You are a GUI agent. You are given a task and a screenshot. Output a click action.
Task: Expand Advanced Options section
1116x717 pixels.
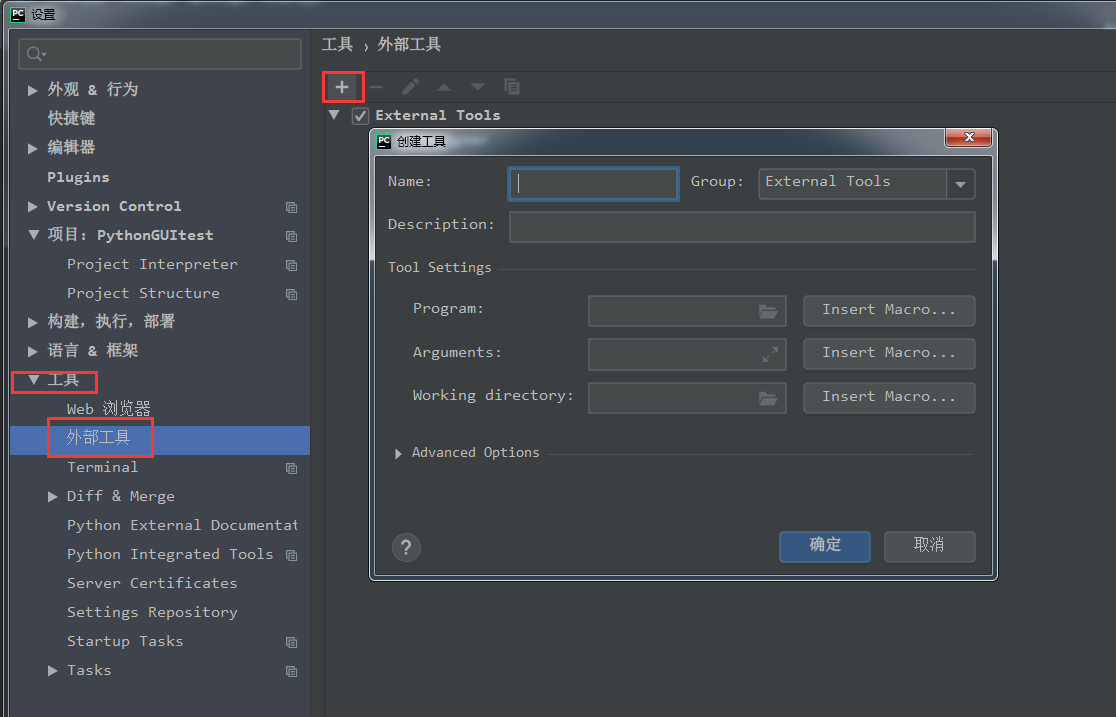click(399, 453)
